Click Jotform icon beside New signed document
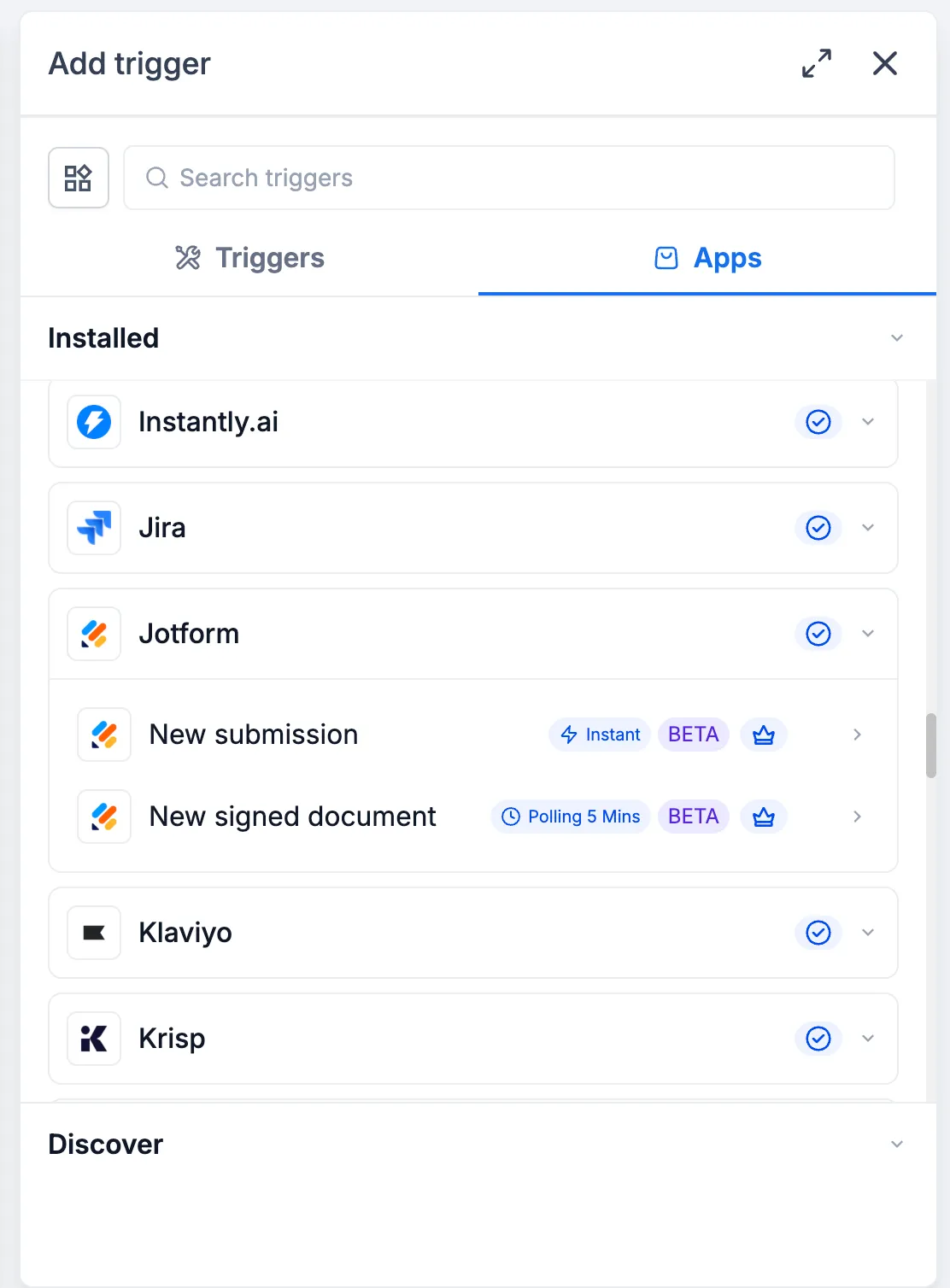Screen dimensions: 950x1288 (x=104, y=817)
